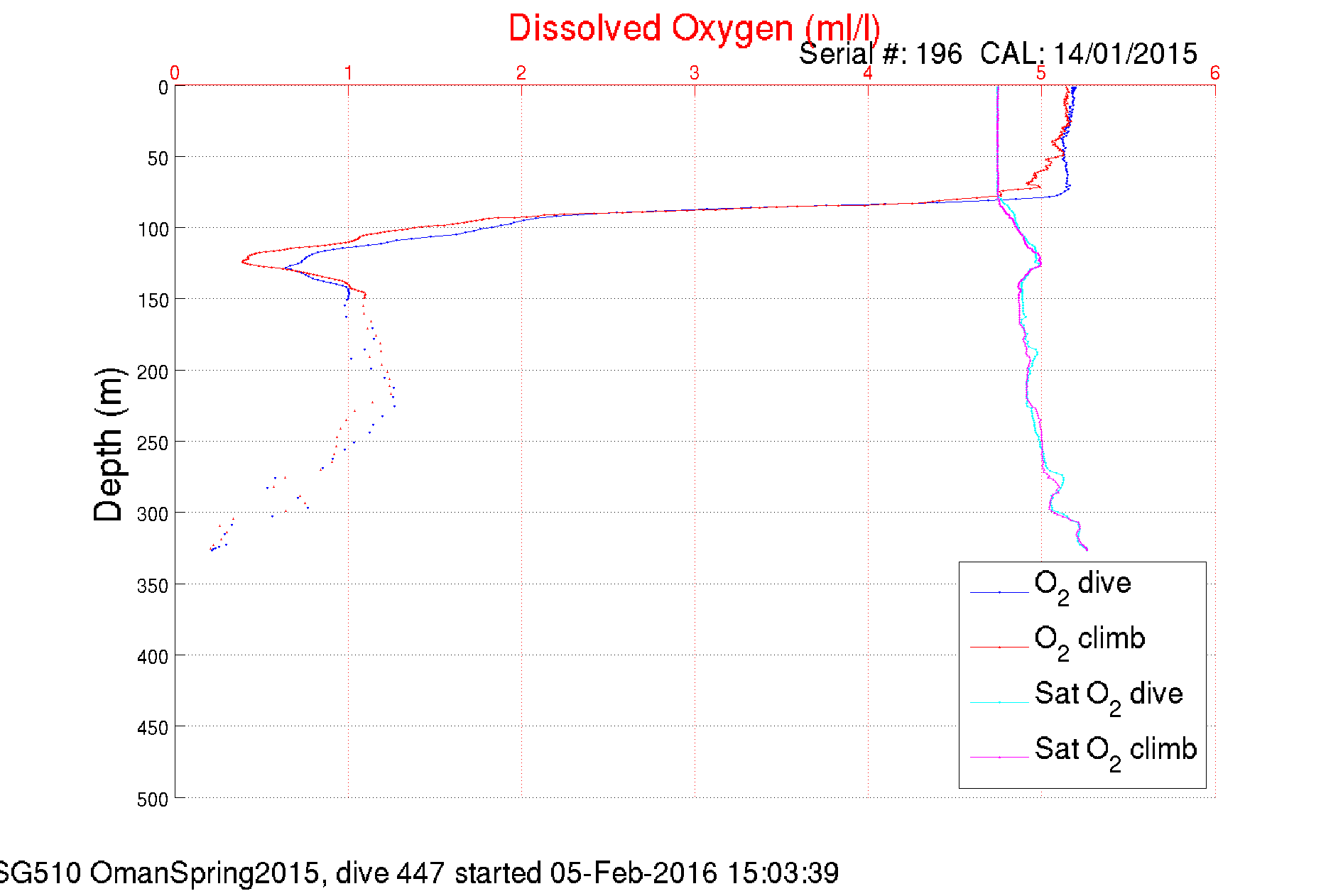
Task: Click the depth axis tick label '150'
Action: coord(153,301)
